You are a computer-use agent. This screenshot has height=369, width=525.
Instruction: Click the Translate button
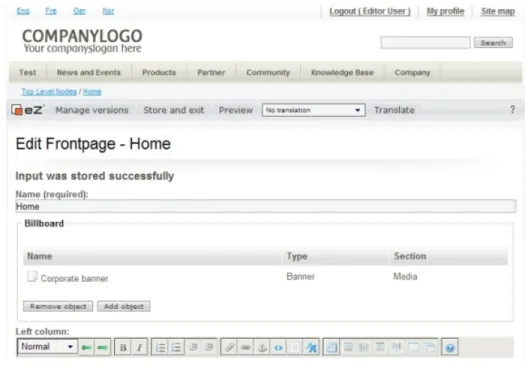click(x=394, y=110)
